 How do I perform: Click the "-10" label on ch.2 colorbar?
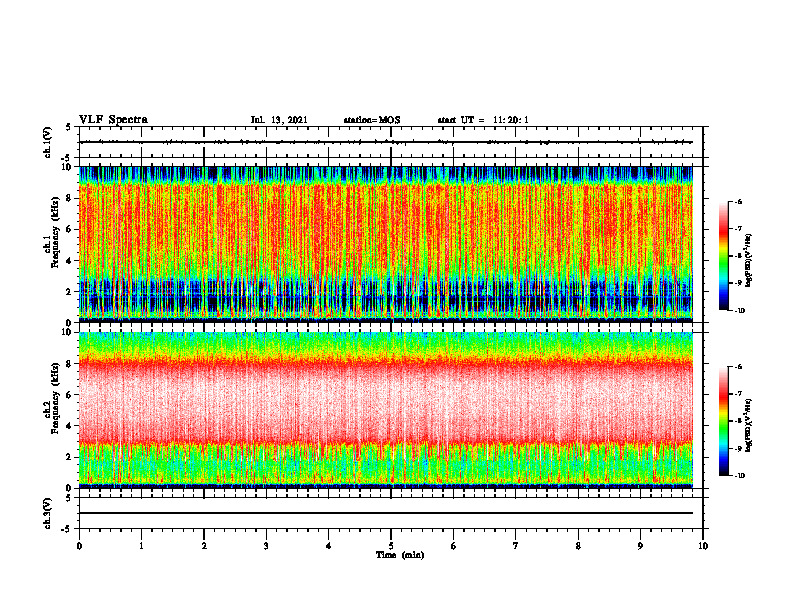coord(740,476)
